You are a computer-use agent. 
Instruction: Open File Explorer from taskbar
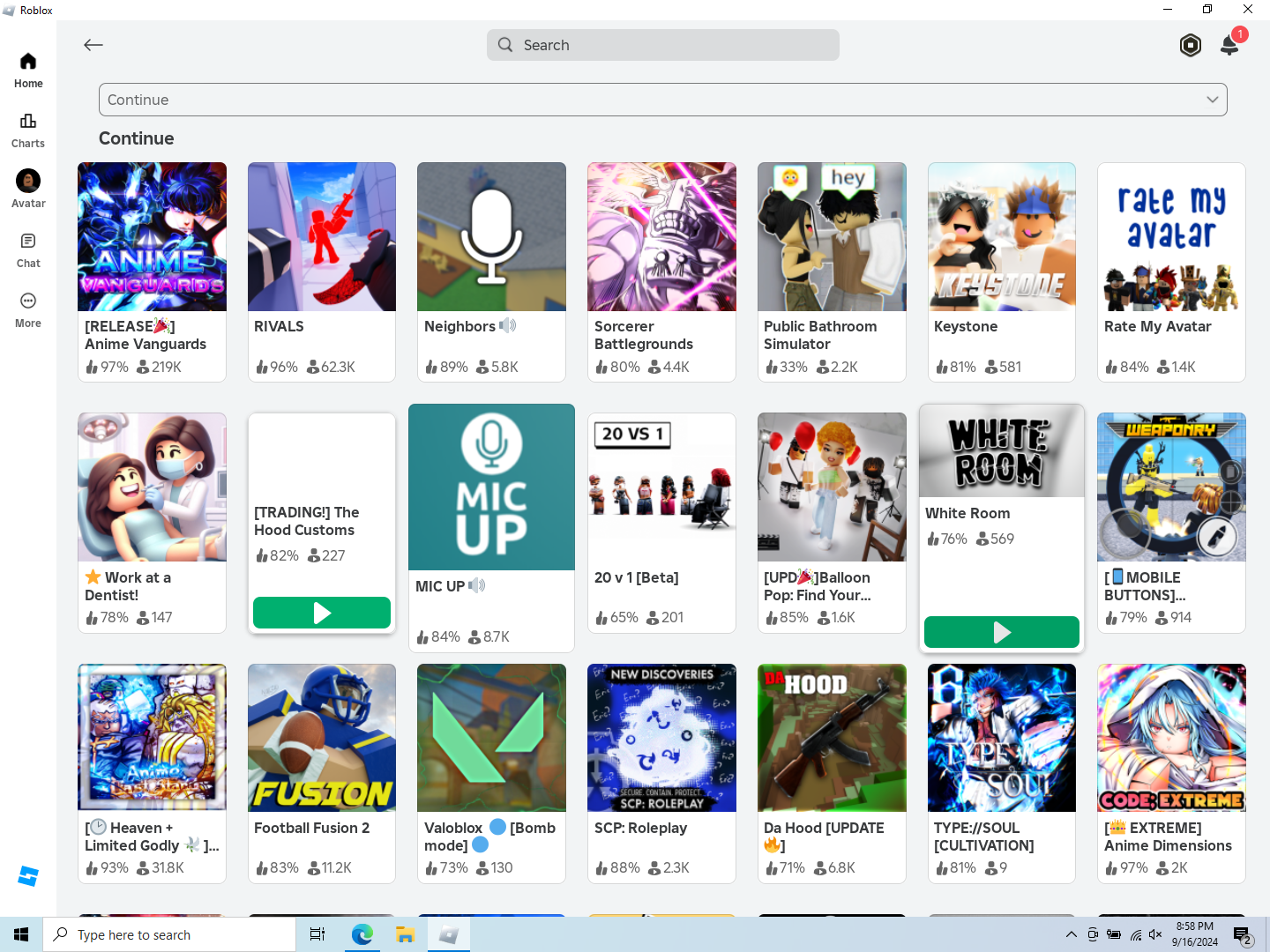click(x=405, y=934)
